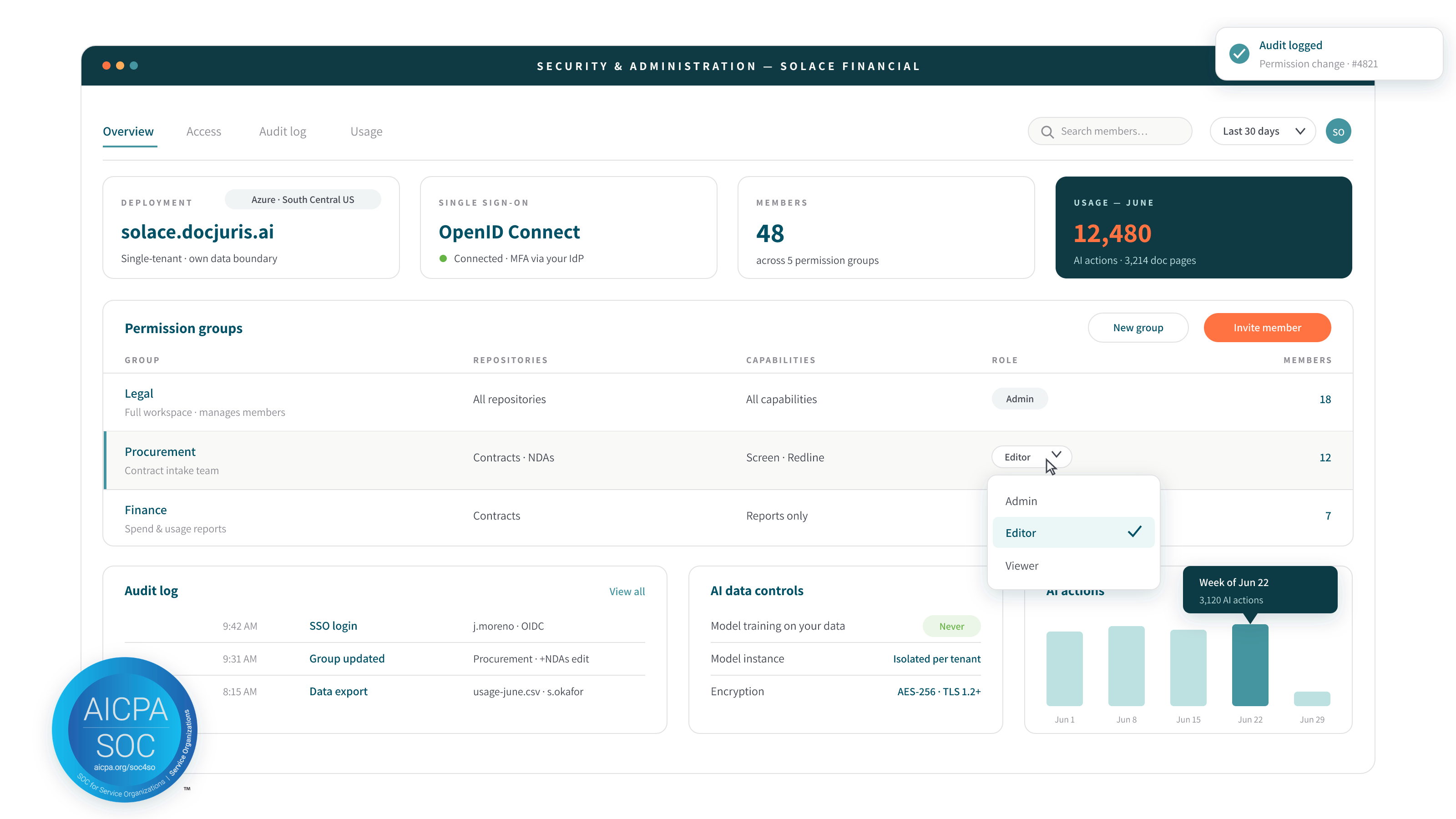The image size is (1456, 819).
Task: Open View all audit log link
Action: [627, 591]
